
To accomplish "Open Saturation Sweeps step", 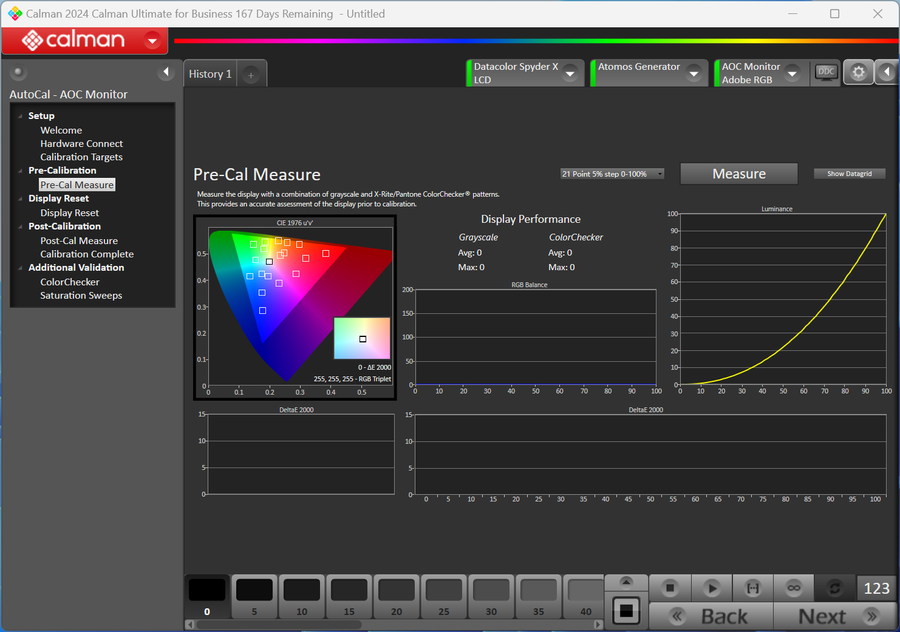I will click(81, 295).
